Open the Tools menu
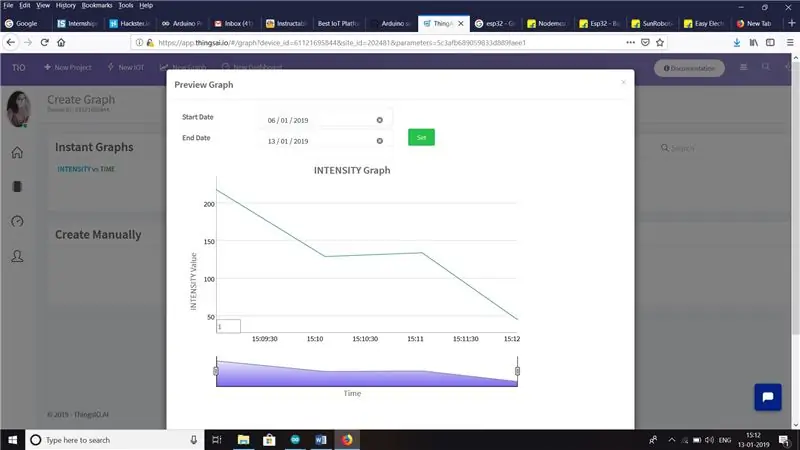Screen dimensions: 800x450 [x=126, y=5]
